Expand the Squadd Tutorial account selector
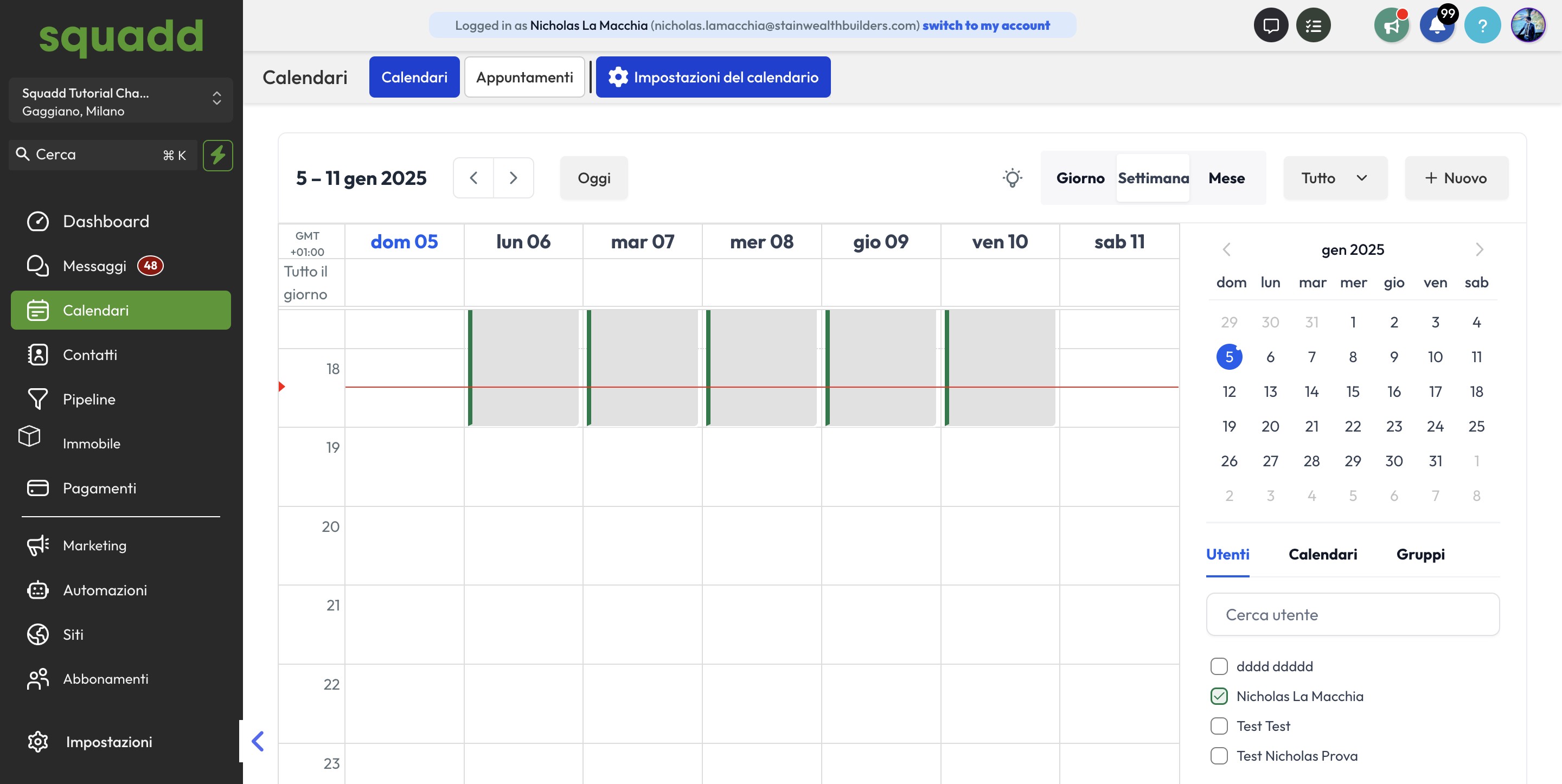Image resolution: width=1562 pixels, height=784 pixels. click(120, 101)
